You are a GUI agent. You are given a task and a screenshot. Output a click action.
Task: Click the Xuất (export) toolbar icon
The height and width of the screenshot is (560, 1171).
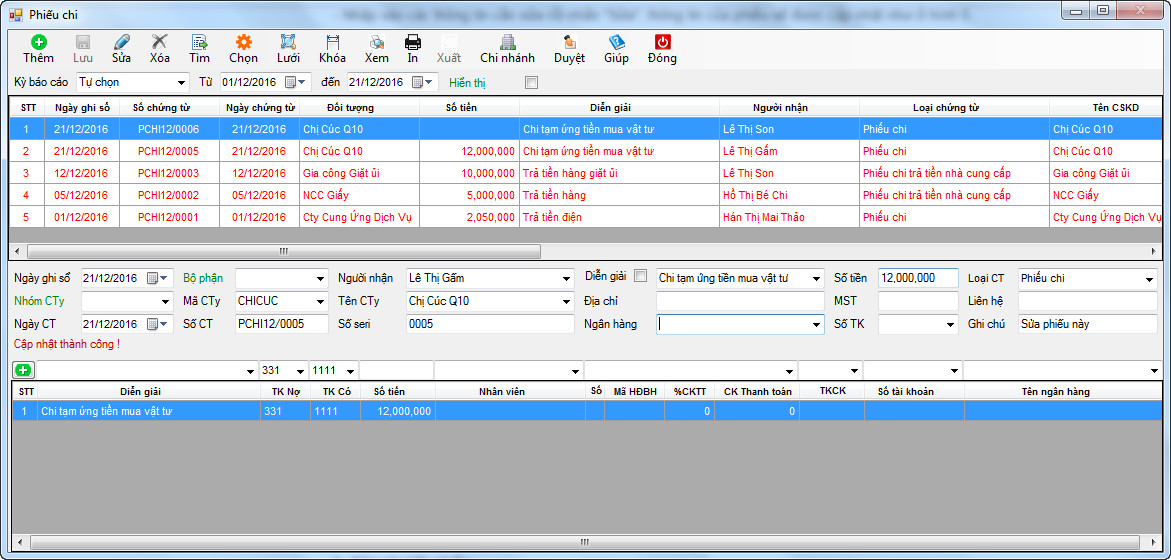(449, 43)
